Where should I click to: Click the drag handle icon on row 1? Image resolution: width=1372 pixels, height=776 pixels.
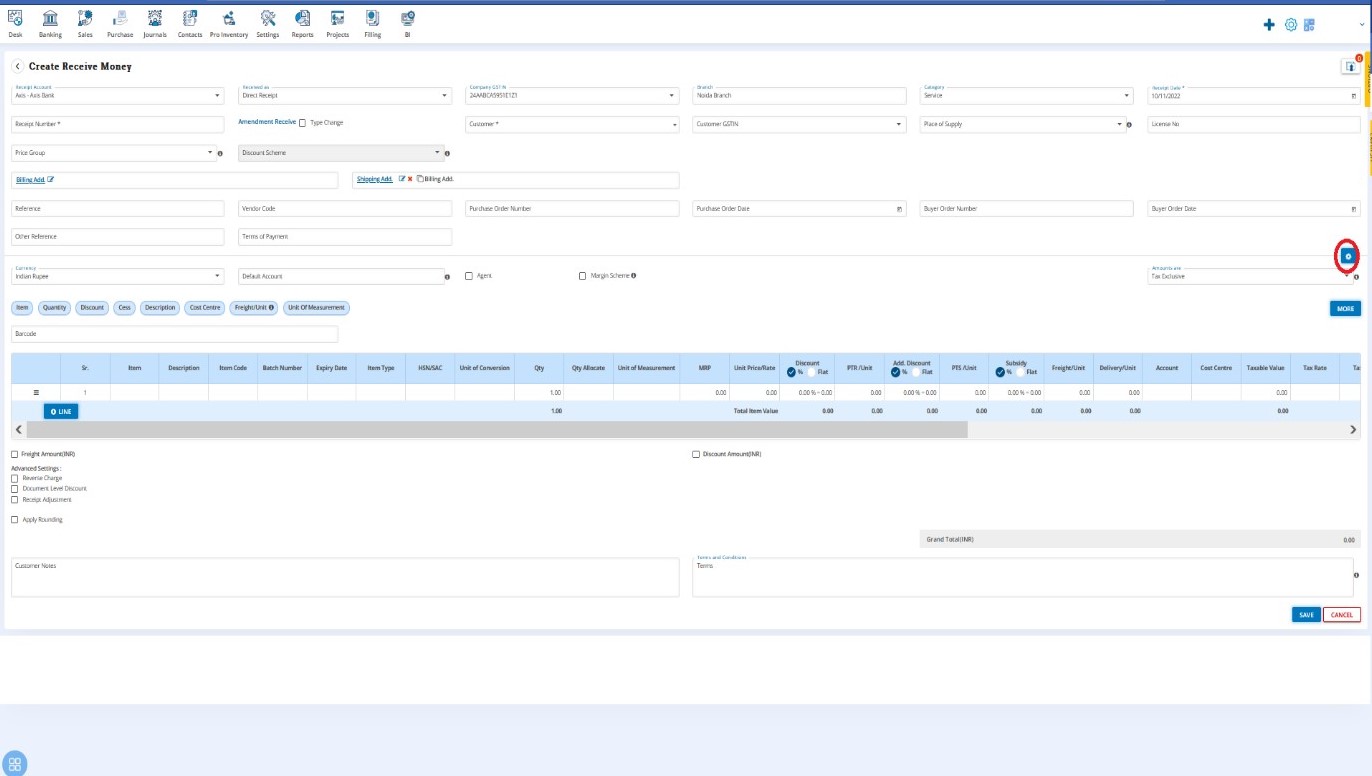click(36, 393)
